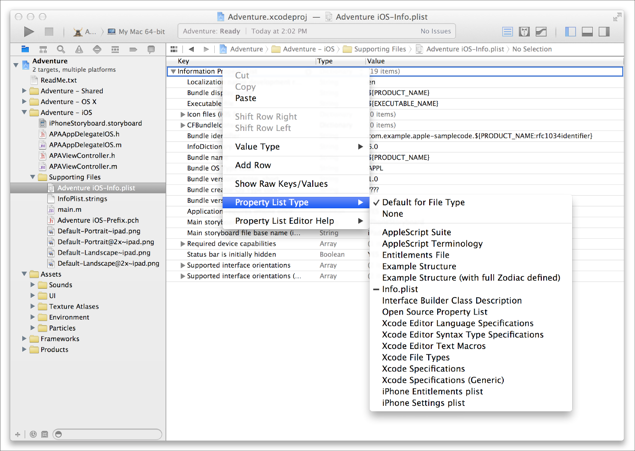635x451 pixels.
Task: Click the navigator filter search field
Action: pos(108,434)
